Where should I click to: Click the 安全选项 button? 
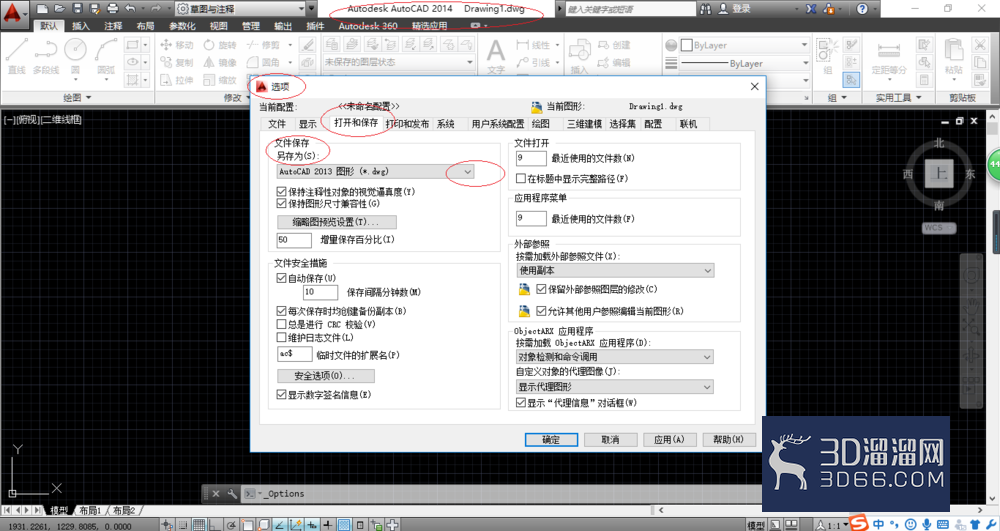point(325,375)
